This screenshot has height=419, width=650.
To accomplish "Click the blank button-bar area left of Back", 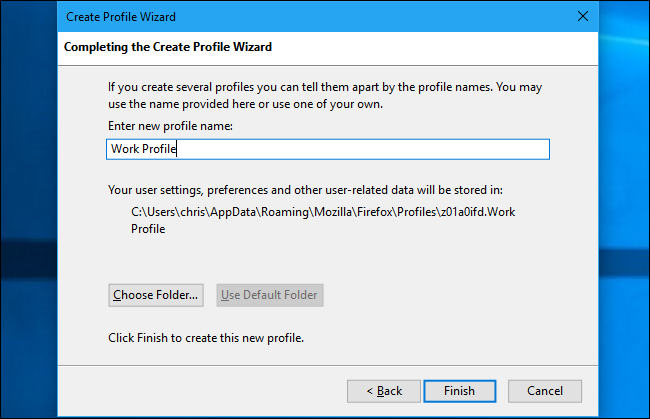I will [200, 390].
